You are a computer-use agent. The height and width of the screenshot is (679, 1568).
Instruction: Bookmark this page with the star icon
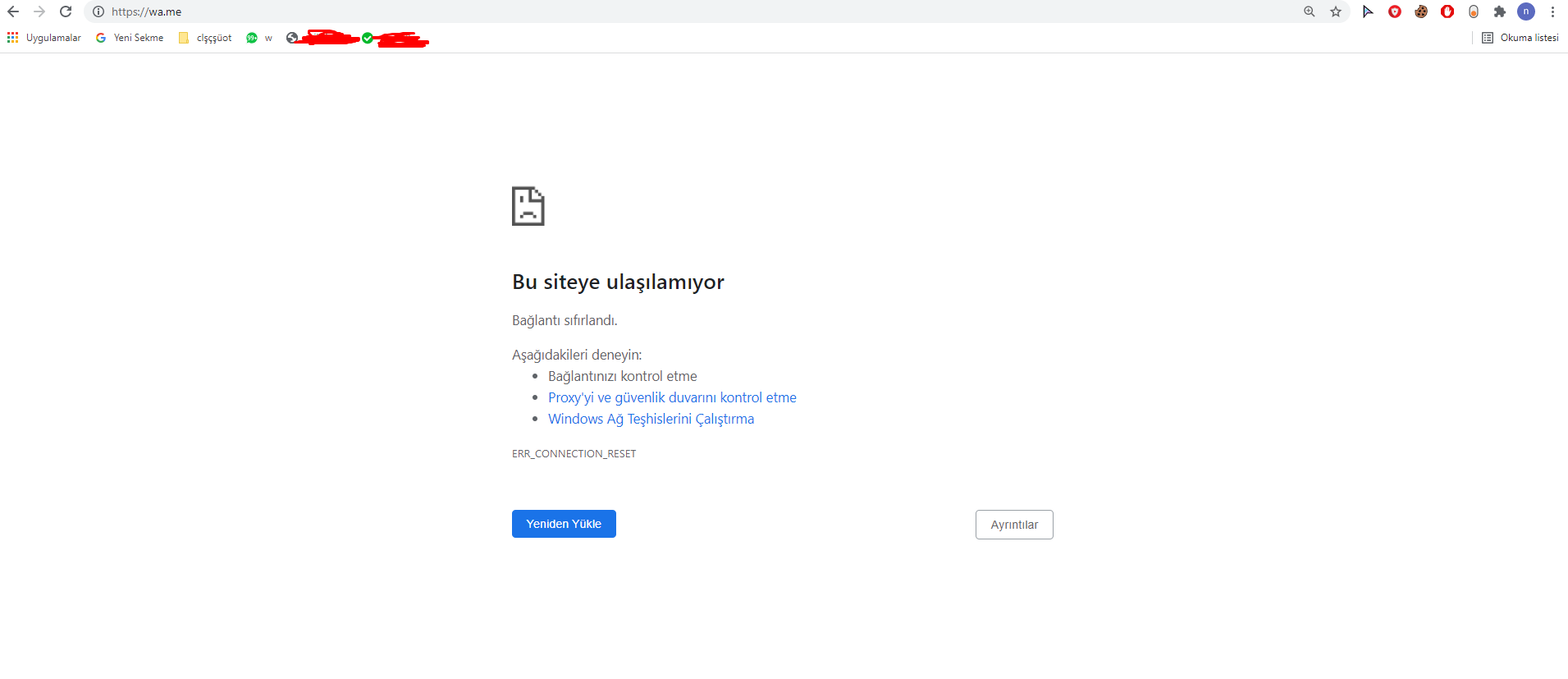pyautogui.click(x=1336, y=11)
